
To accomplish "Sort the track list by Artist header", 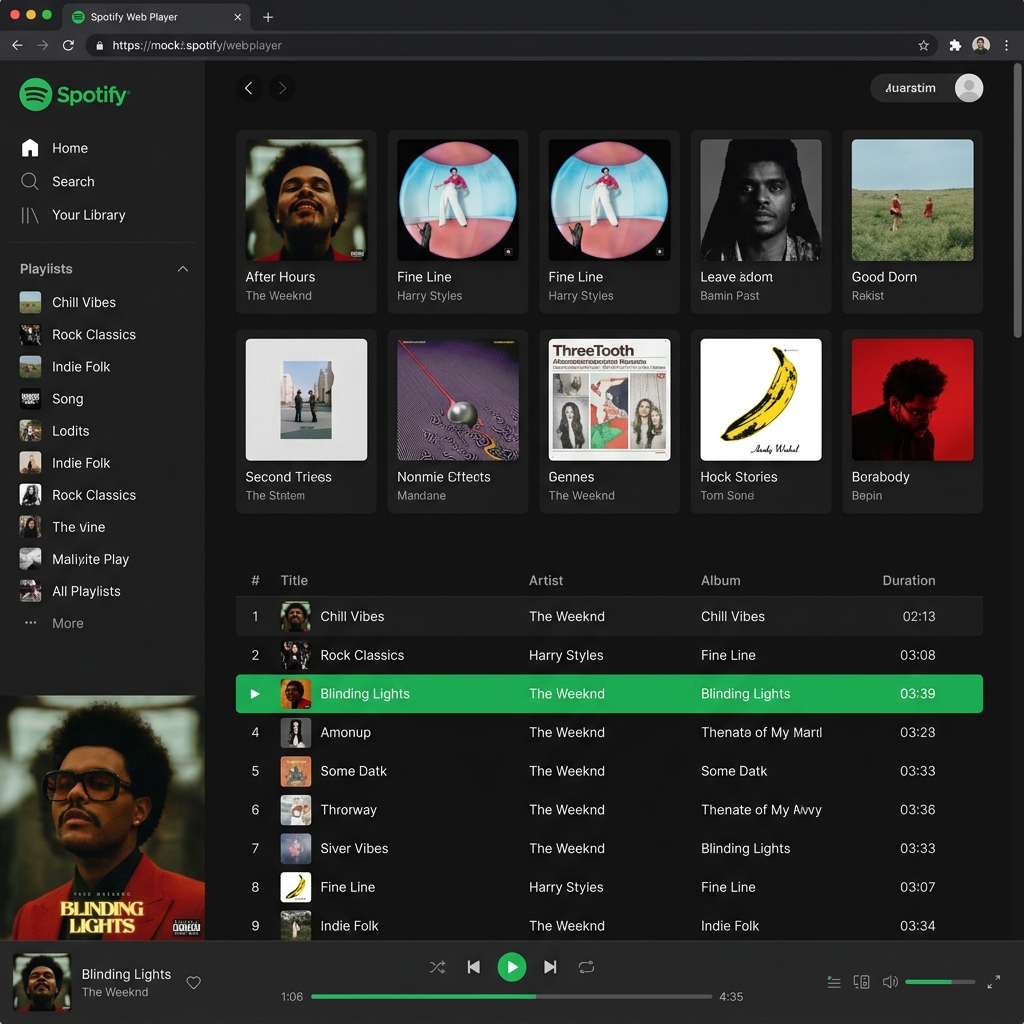I will pos(545,580).
